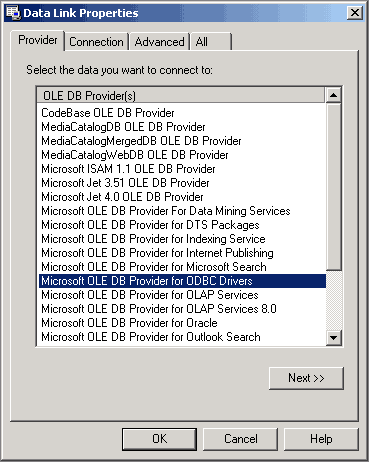Select Provider for Internet Publishing
Screen dimensions: 369x462
pos(182,253)
